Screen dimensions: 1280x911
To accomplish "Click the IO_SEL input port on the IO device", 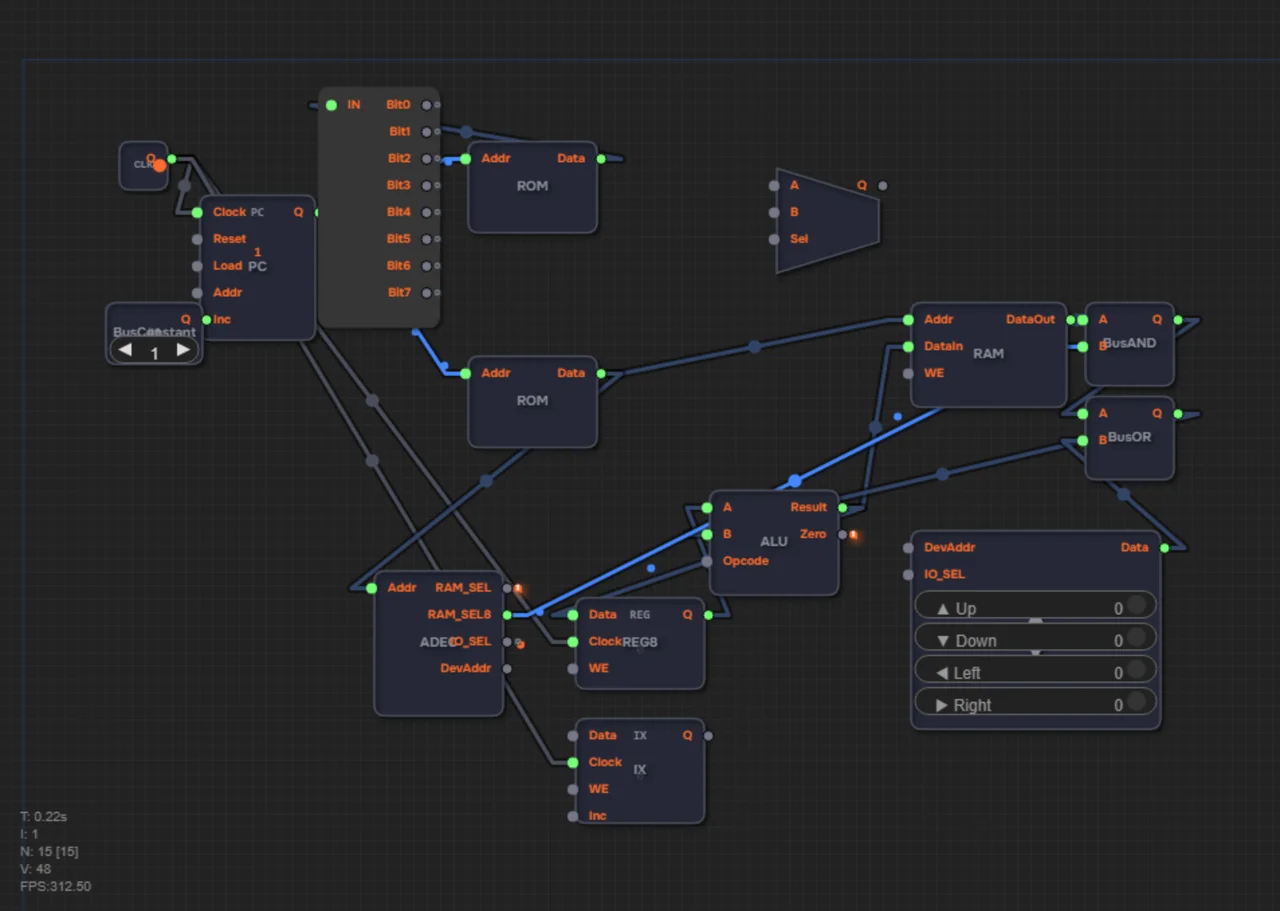I will click(908, 575).
